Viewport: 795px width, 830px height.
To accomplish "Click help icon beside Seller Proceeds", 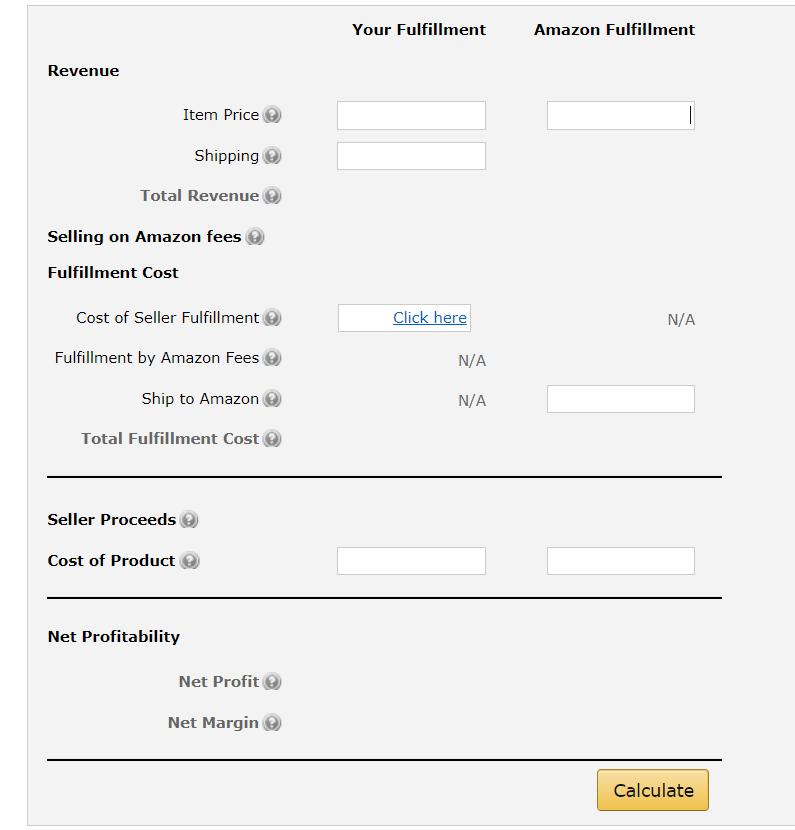I will click(x=189, y=520).
